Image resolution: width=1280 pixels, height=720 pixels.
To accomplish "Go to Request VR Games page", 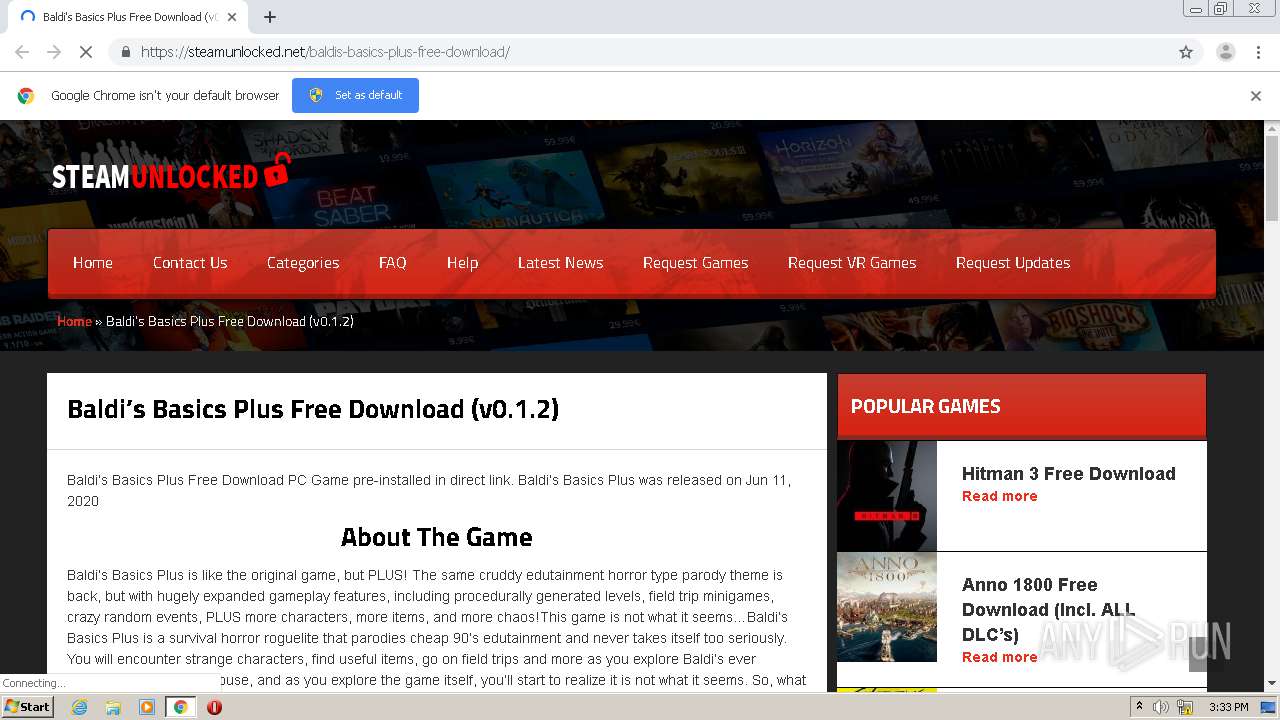I will click(852, 263).
